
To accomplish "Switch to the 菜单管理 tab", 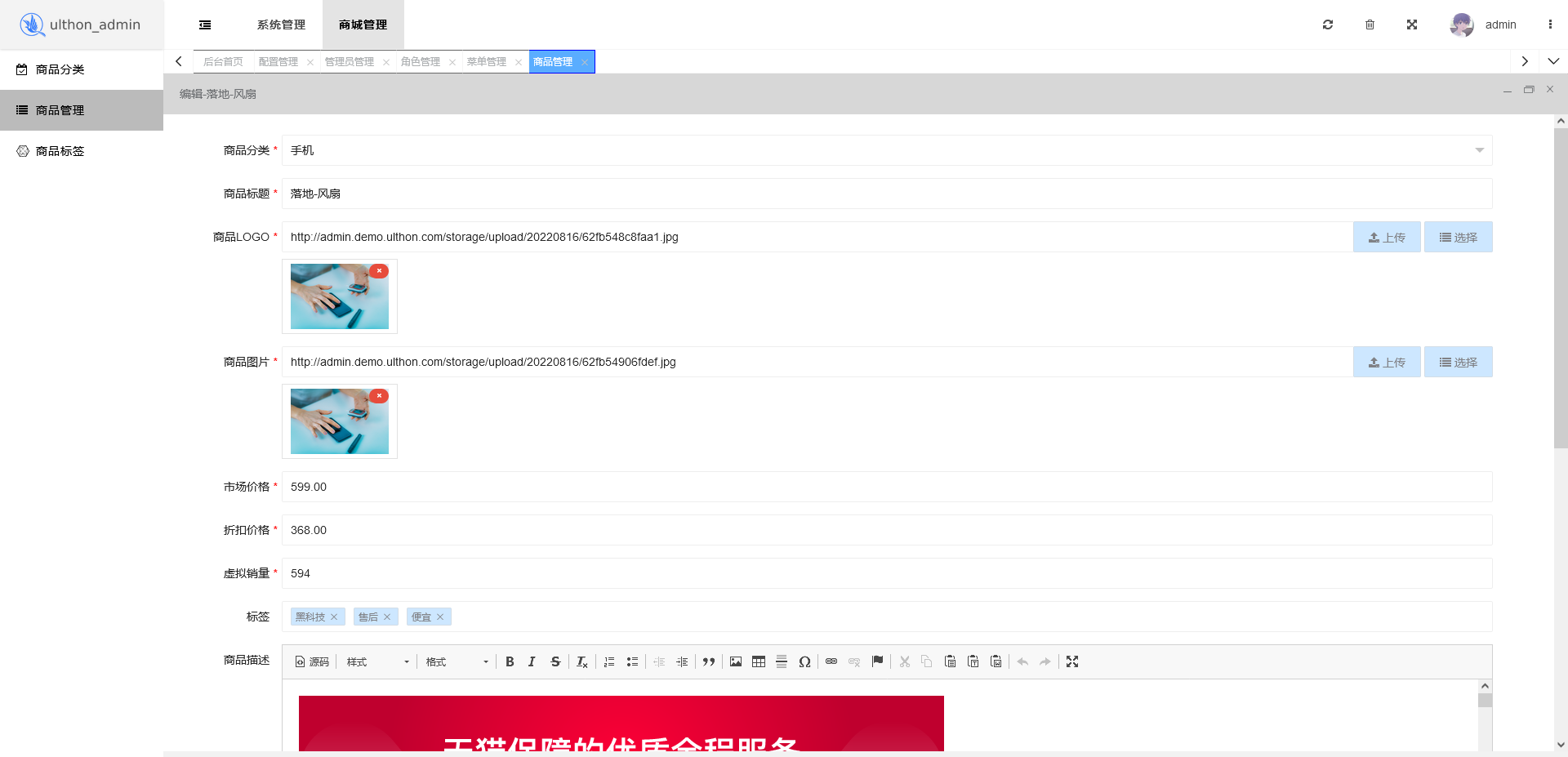I will click(x=487, y=61).
